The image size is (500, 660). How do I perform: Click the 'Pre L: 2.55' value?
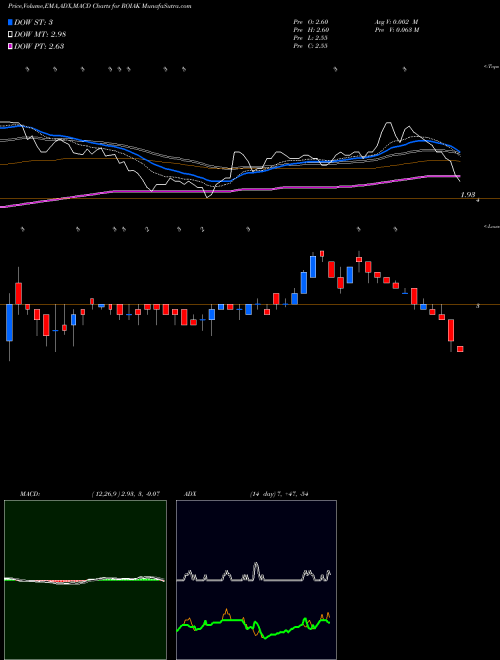pyautogui.click(x=311, y=38)
